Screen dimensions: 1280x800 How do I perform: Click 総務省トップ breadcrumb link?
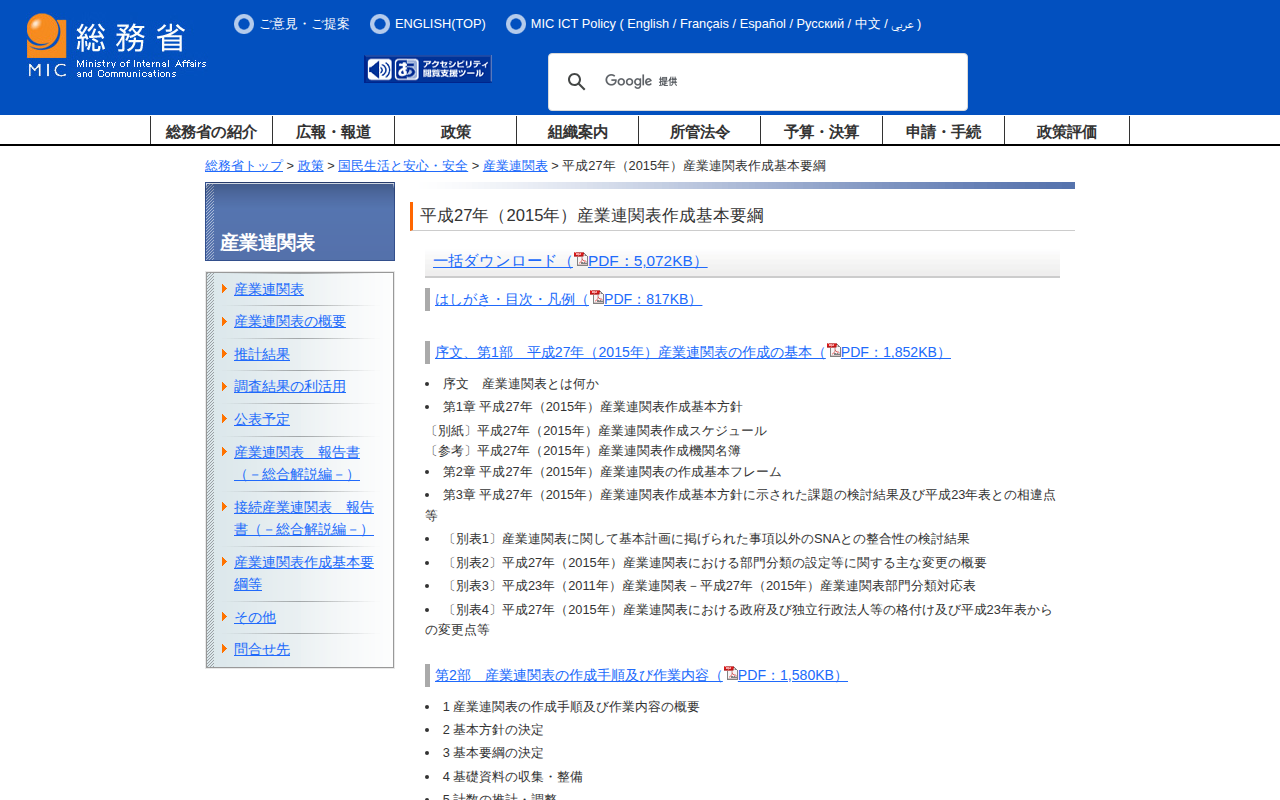point(244,166)
